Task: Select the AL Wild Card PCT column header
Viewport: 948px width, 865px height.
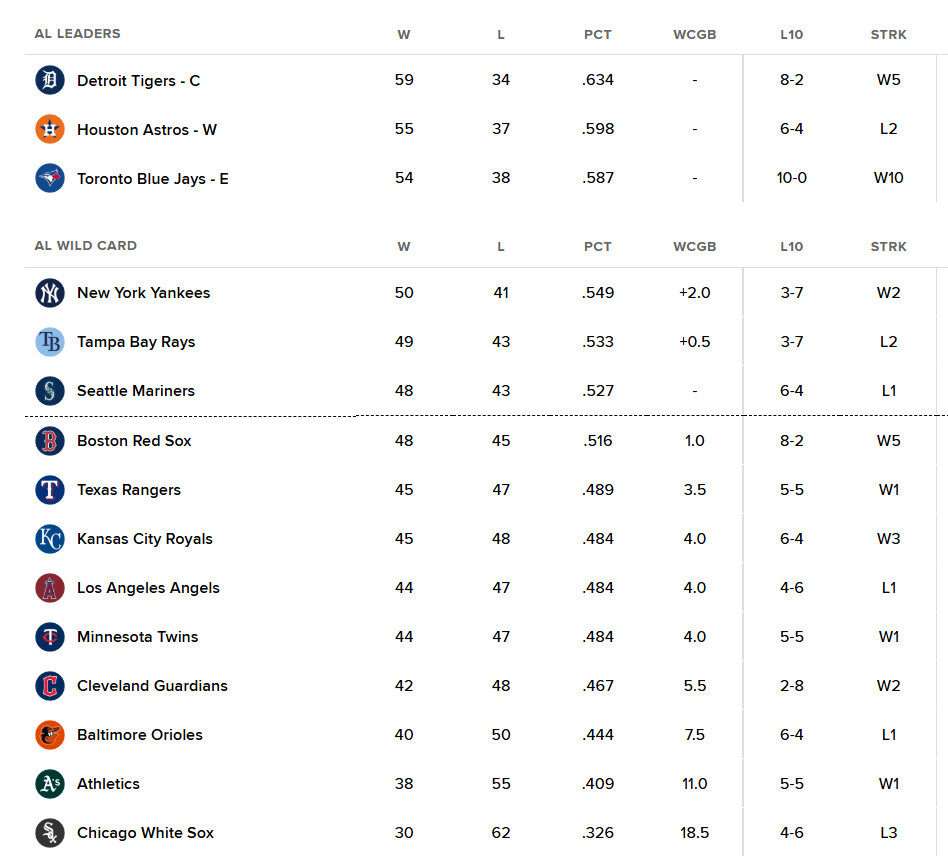Action: pyautogui.click(x=597, y=247)
